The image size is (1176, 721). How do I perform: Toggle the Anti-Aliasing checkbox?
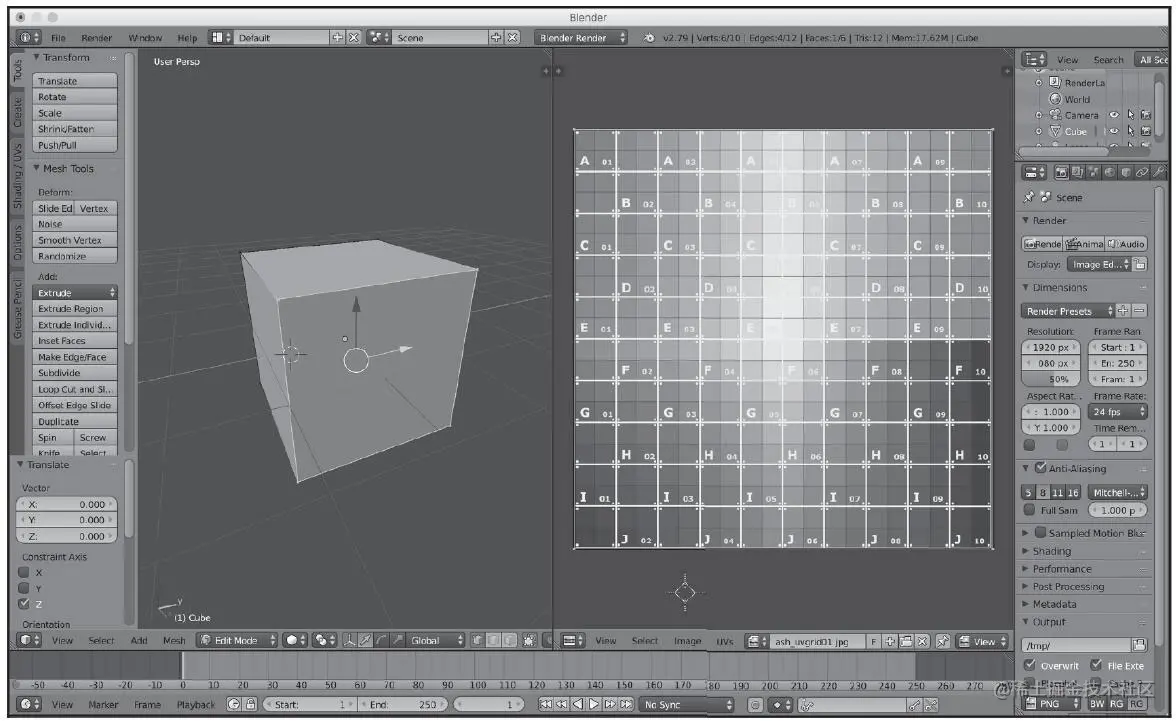(x=1040, y=467)
